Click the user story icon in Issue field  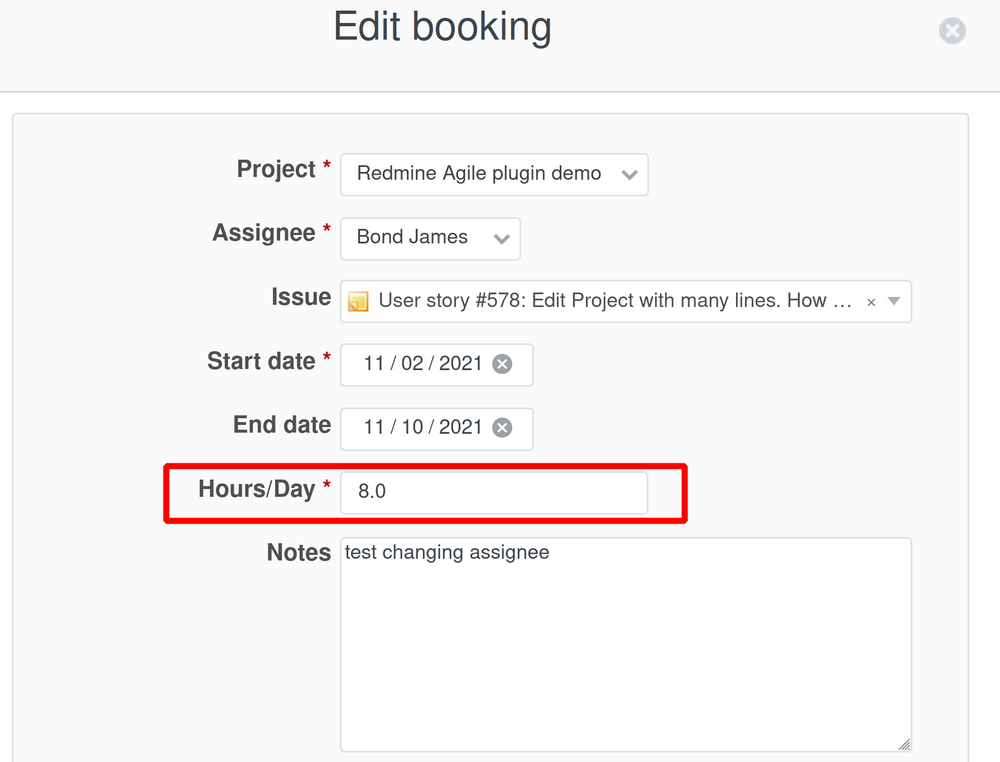[359, 301]
